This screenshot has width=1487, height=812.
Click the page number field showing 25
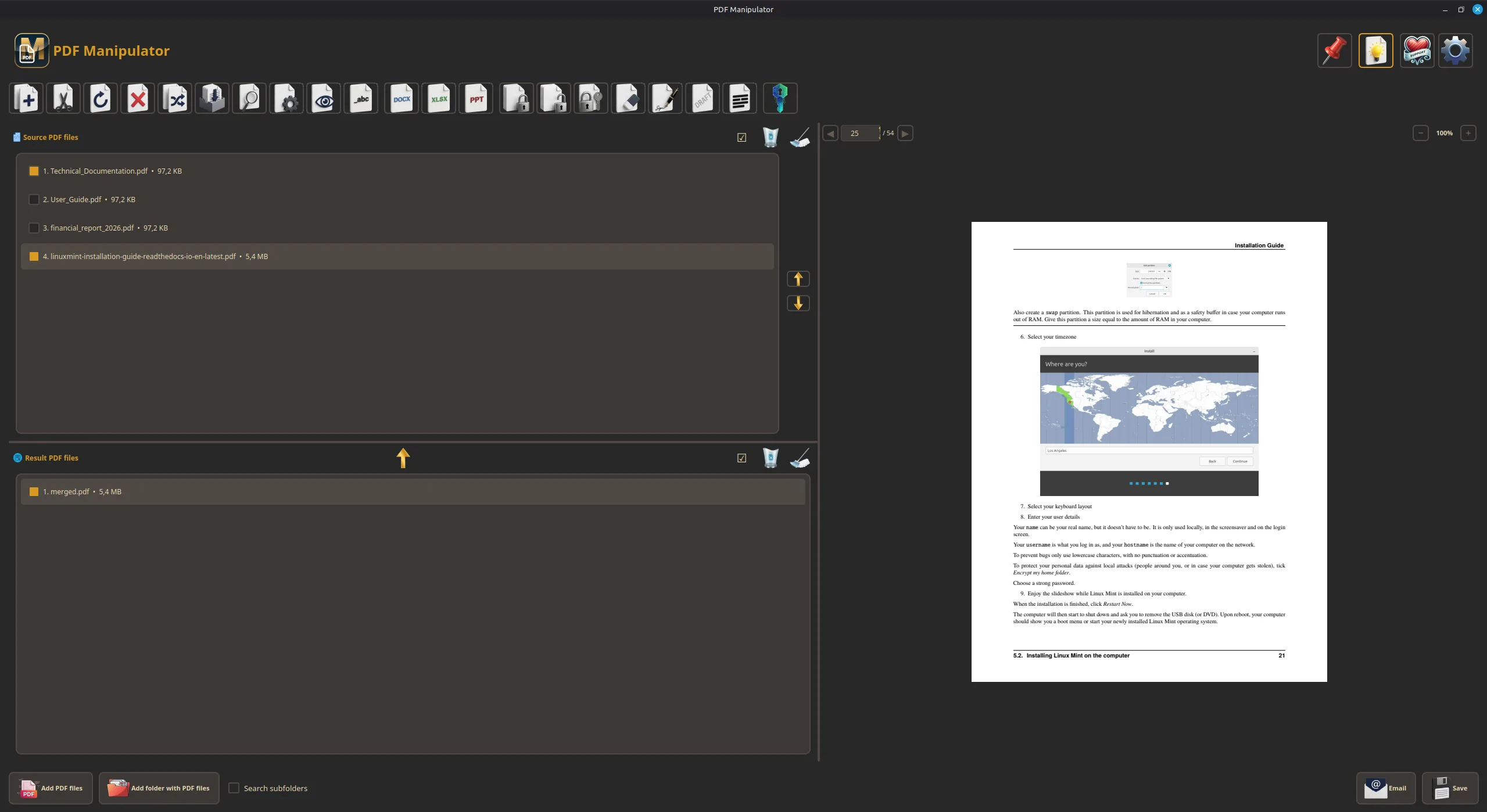tap(861, 133)
